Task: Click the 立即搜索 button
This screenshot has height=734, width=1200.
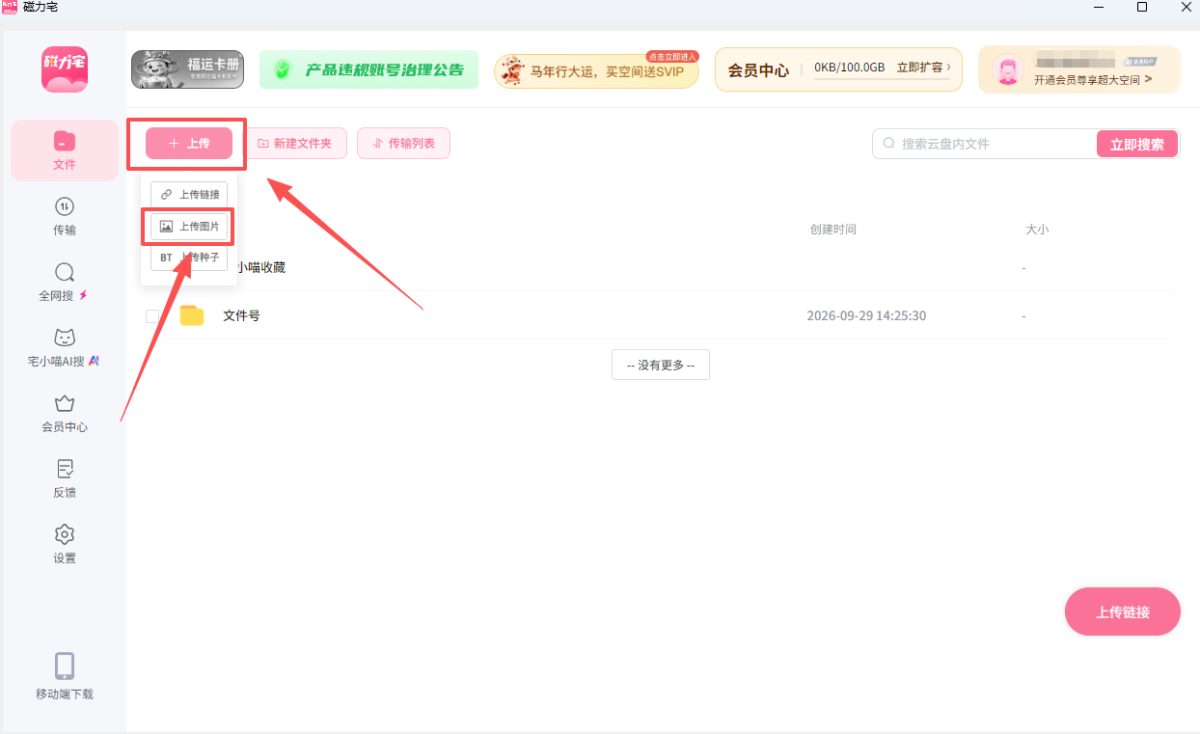Action: (x=1137, y=144)
